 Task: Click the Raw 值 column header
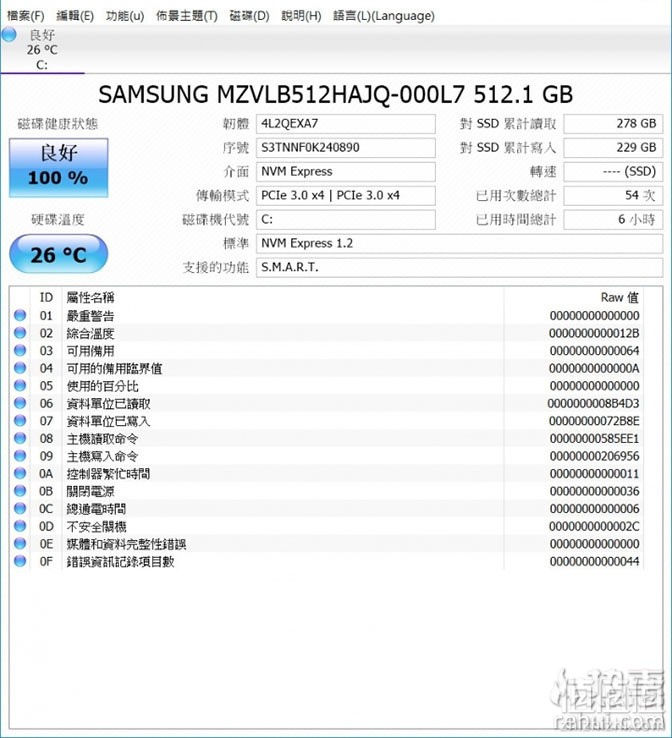[x=619, y=297]
